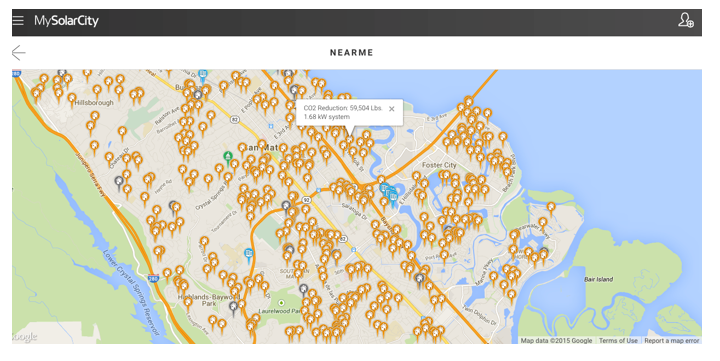Open the Terms of Use link

pyautogui.click(x=618, y=340)
